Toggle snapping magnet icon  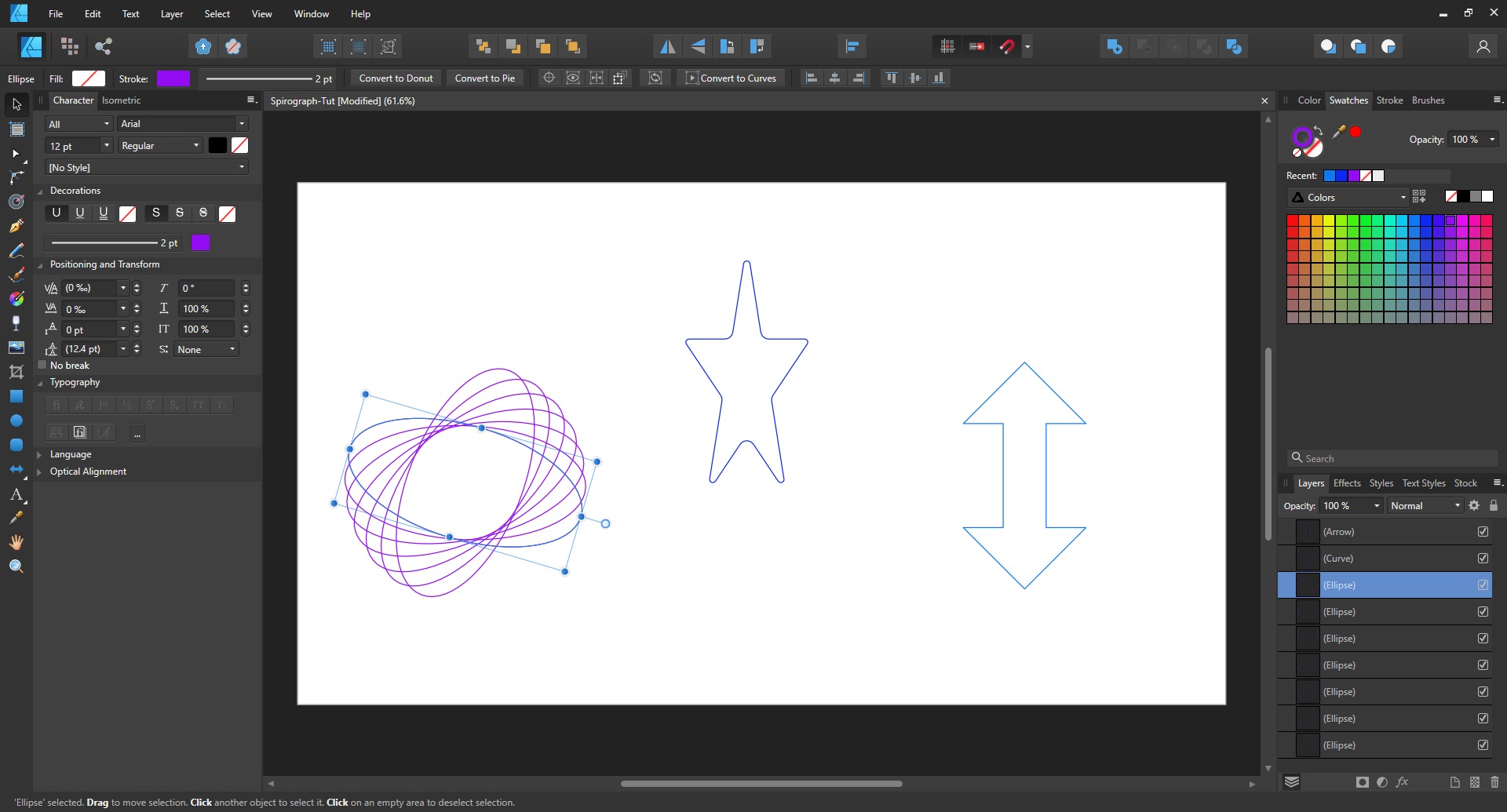pos(1007,46)
